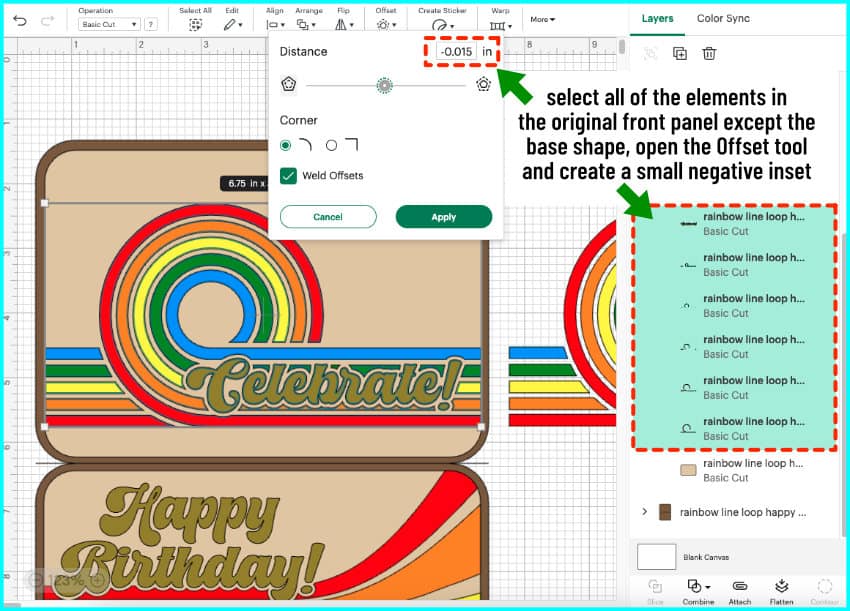Open the Offset tool
The width and height of the screenshot is (850, 611).
point(386,25)
